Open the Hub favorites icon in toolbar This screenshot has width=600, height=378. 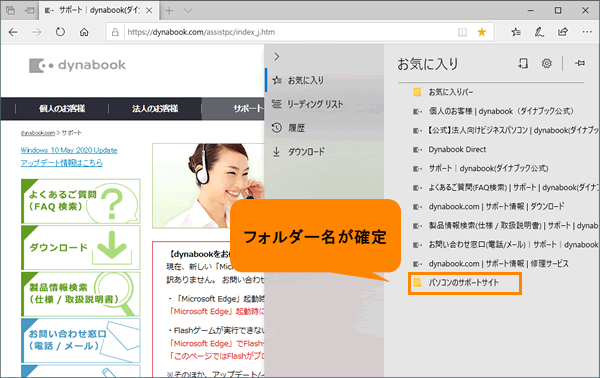516,32
